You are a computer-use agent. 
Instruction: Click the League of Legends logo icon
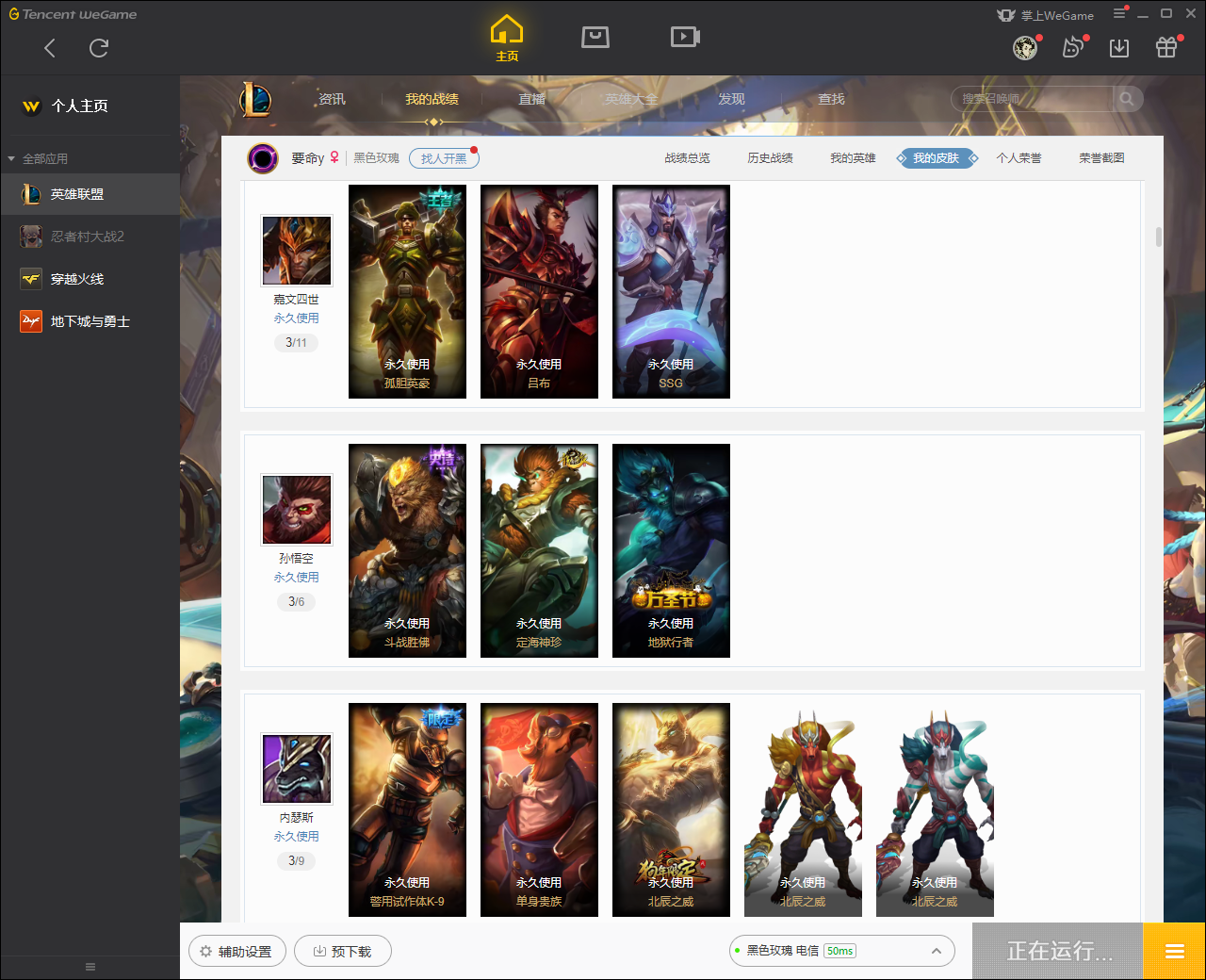click(255, 99)
